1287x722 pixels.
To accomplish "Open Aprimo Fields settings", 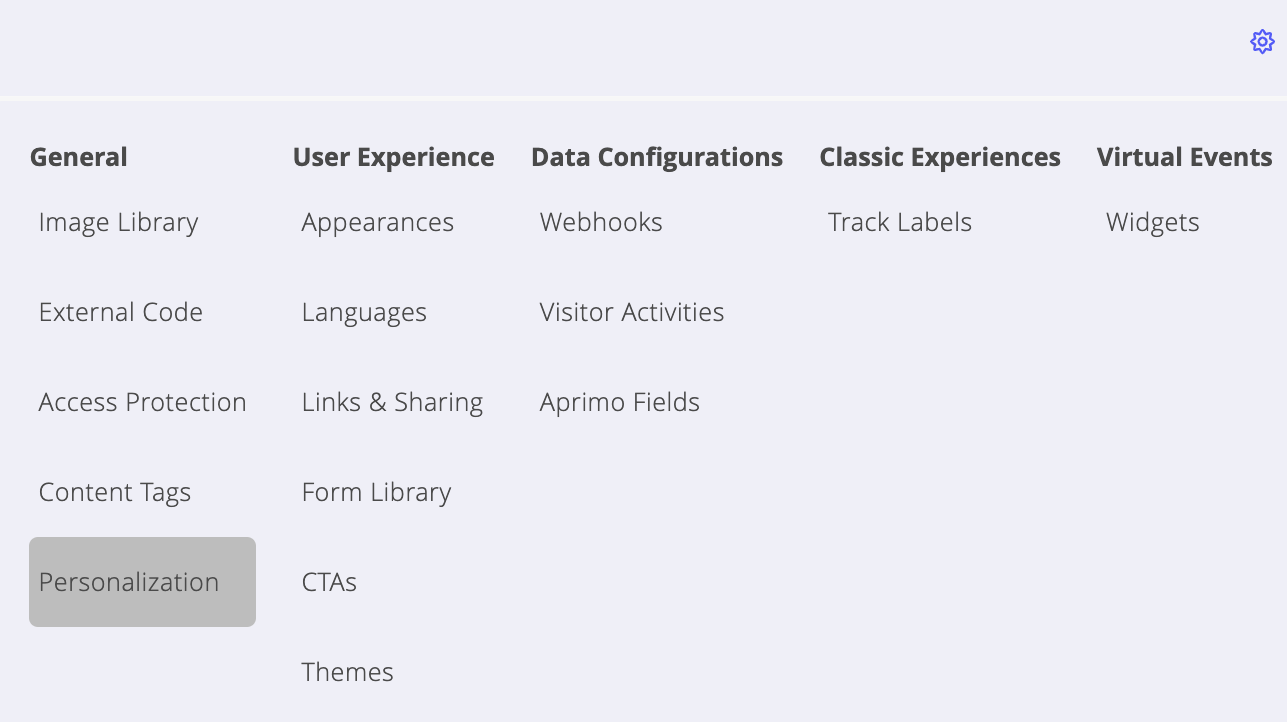I will [619, 402].
